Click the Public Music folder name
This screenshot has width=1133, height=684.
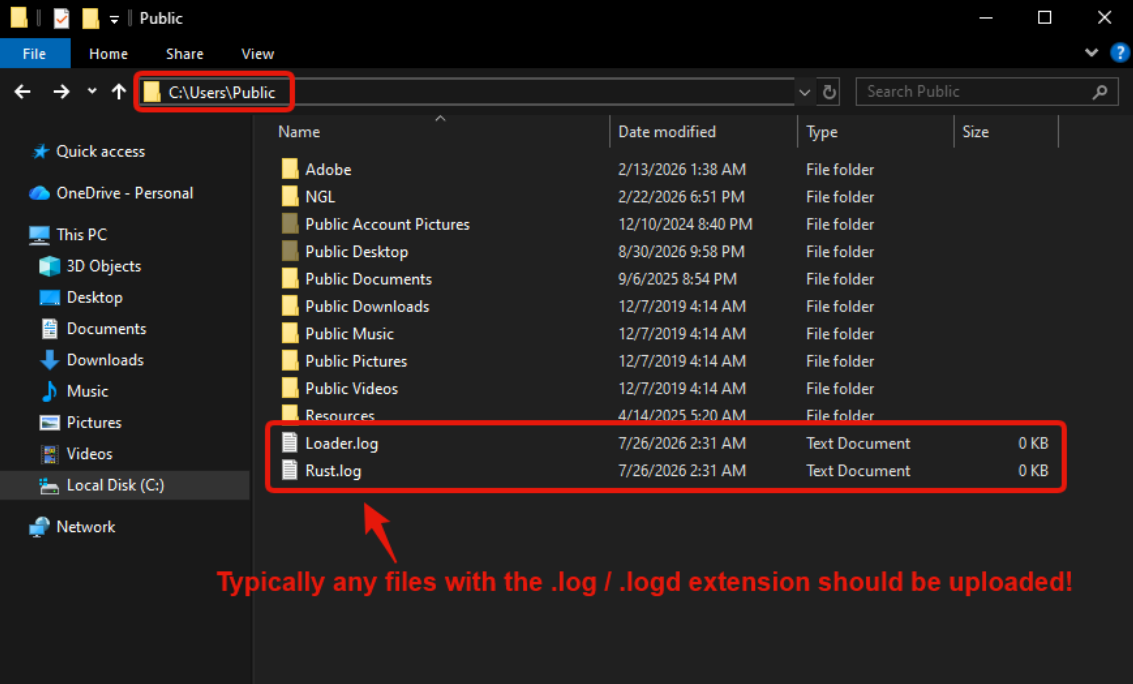(349, 334)
